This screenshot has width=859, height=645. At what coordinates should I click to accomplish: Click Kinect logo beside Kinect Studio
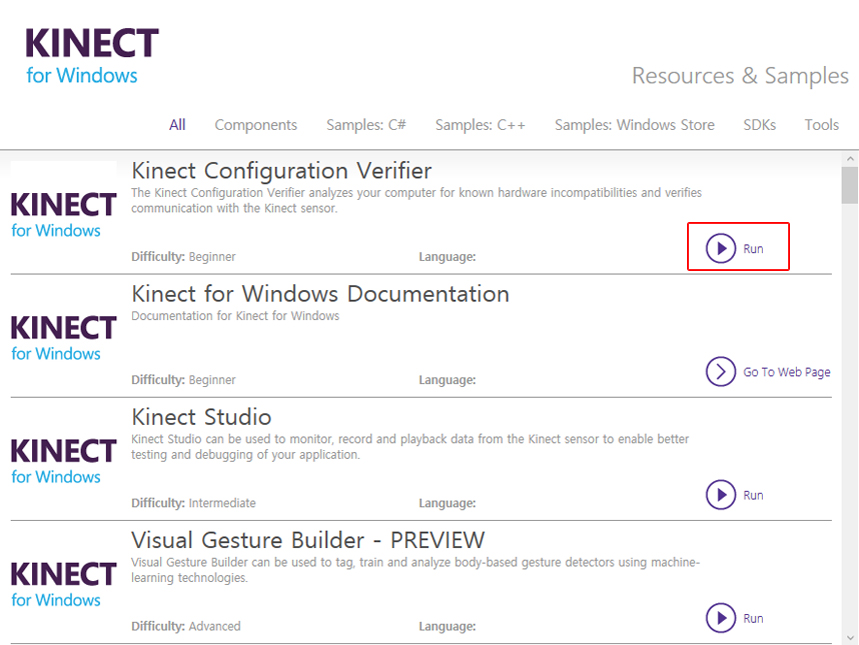tap(64, 461)
